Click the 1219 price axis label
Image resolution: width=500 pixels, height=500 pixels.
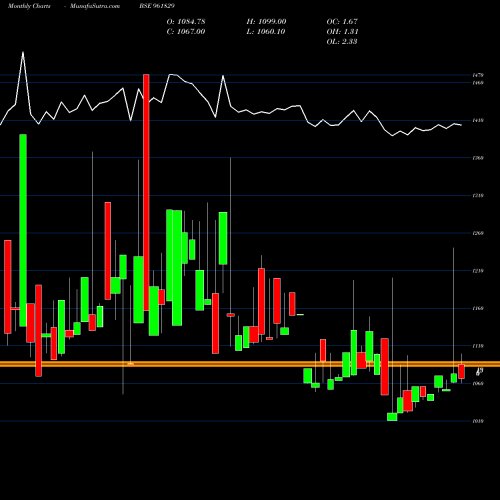[478, 271]
